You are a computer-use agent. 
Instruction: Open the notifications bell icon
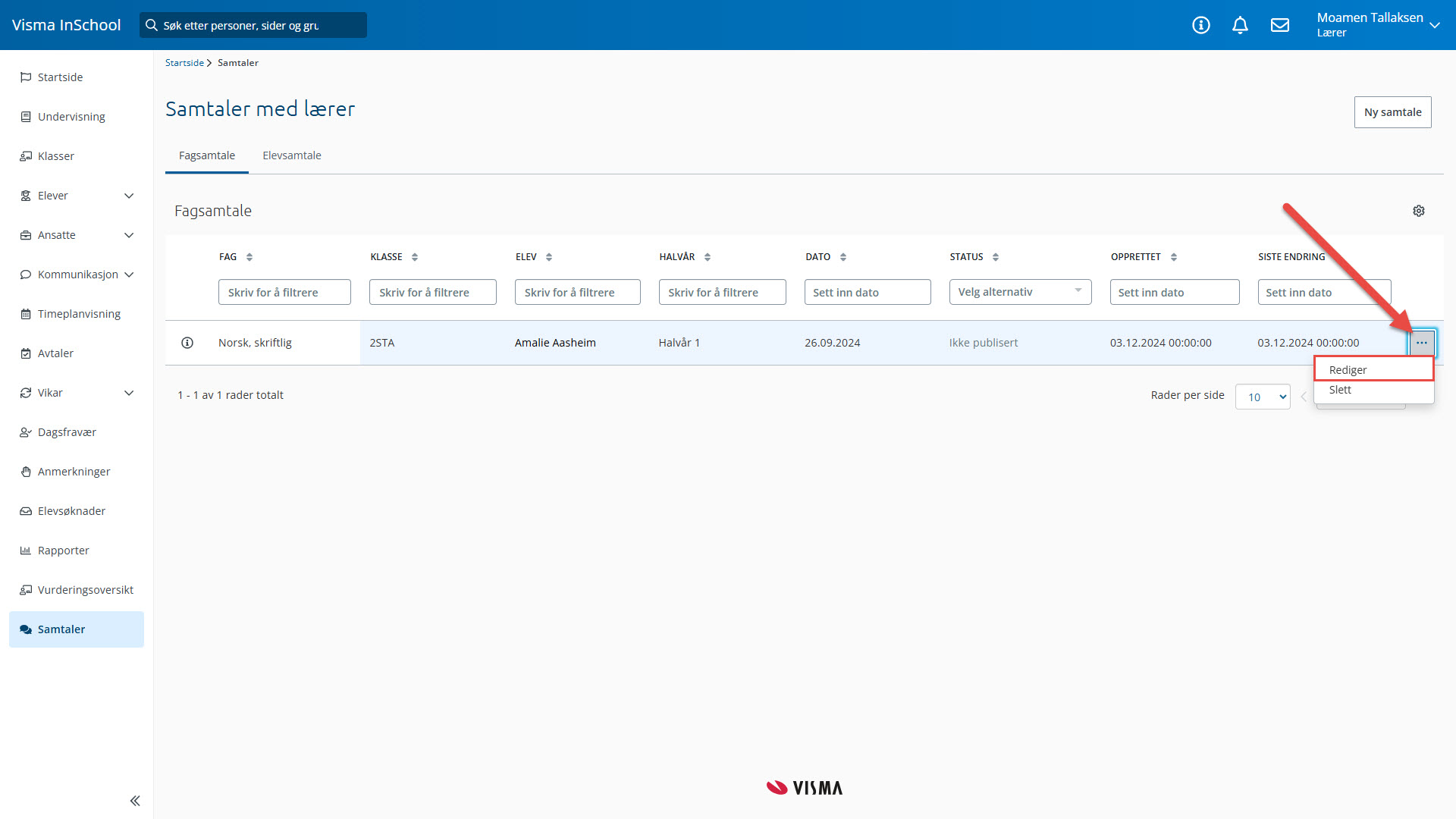click(1240, 25)
